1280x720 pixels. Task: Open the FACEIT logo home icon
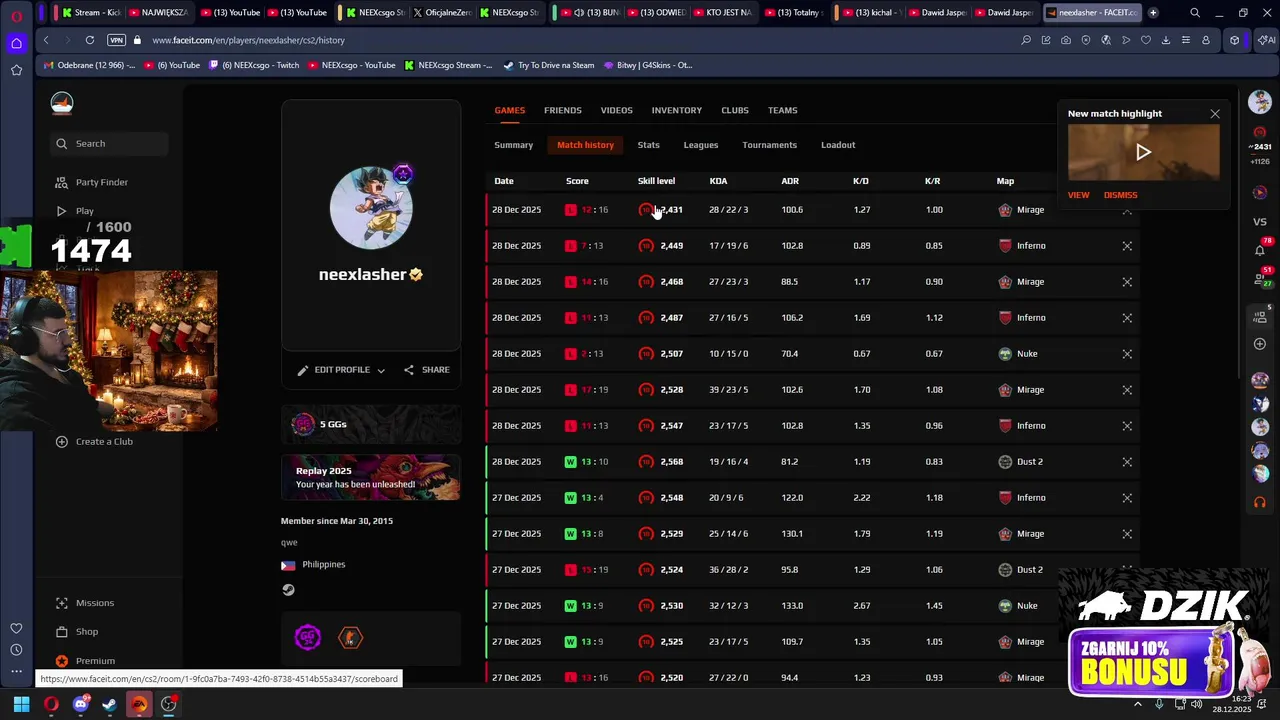pos(62,103)
